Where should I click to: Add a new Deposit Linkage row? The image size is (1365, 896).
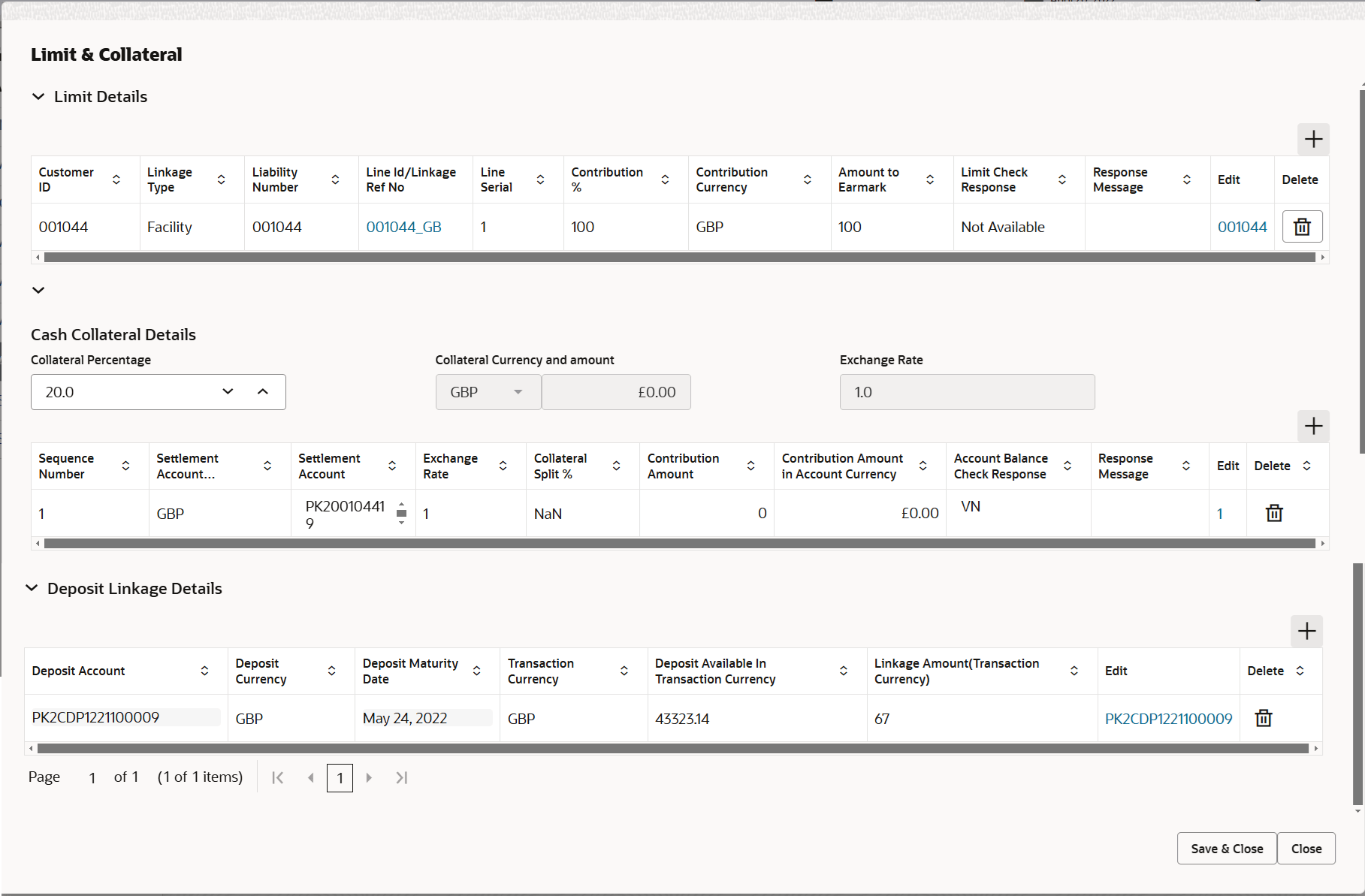pos(1306,632)
